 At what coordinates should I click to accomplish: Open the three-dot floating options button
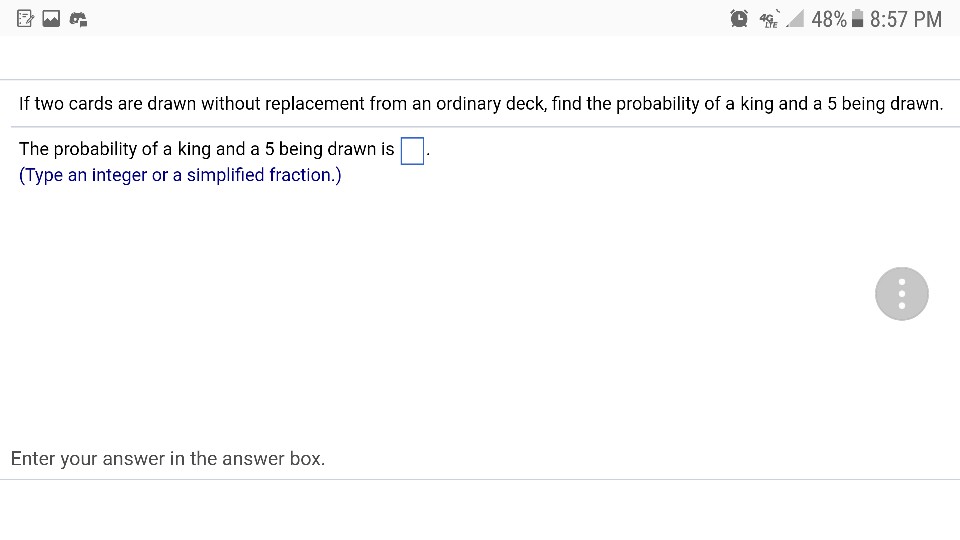tap(901, 293)
